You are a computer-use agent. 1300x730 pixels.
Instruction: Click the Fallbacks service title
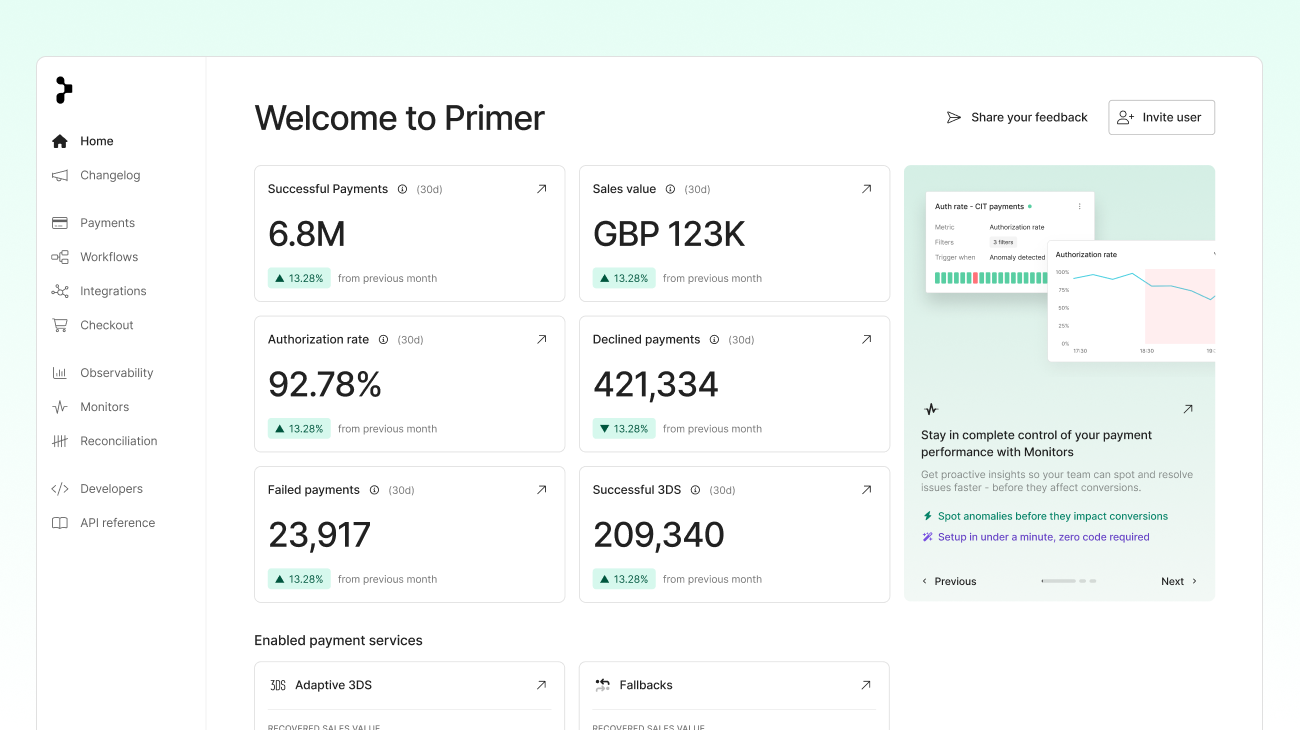coord(646,685)
